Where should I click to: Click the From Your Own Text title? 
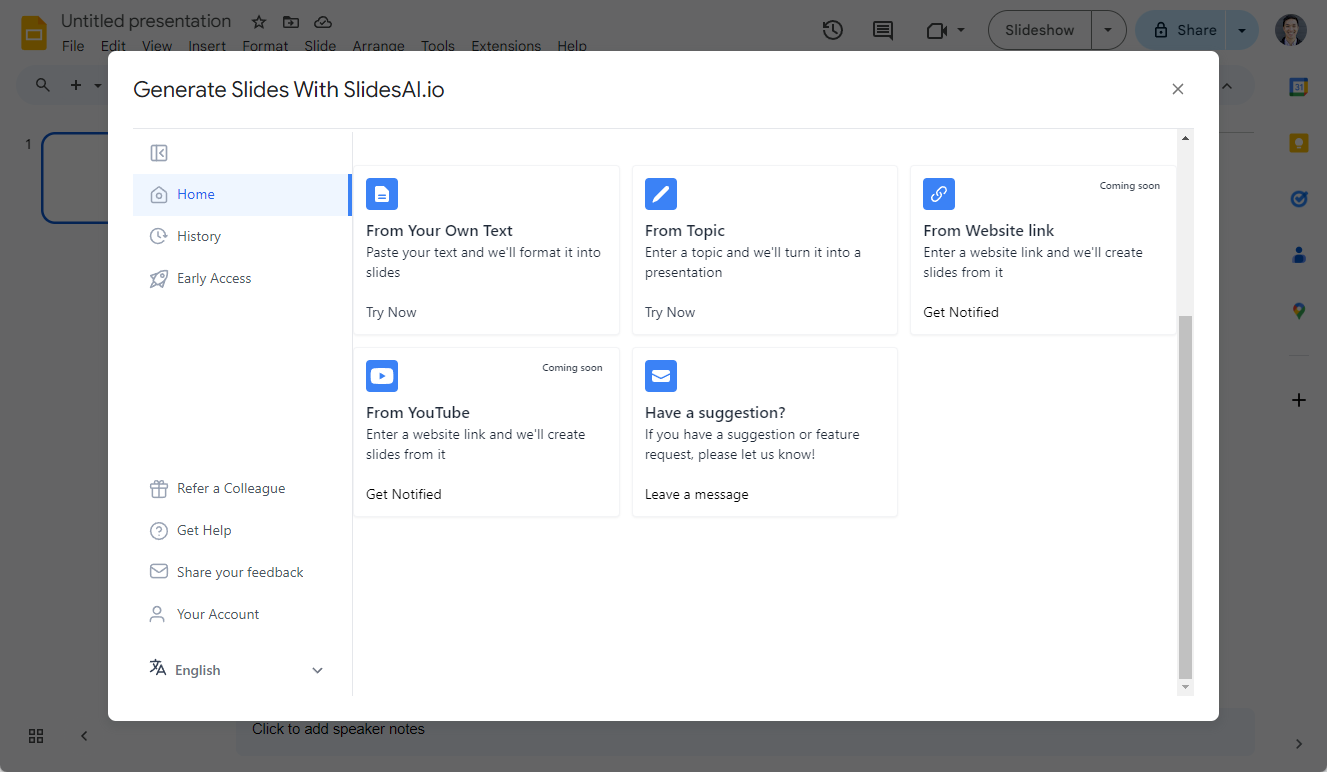[439, 231]
